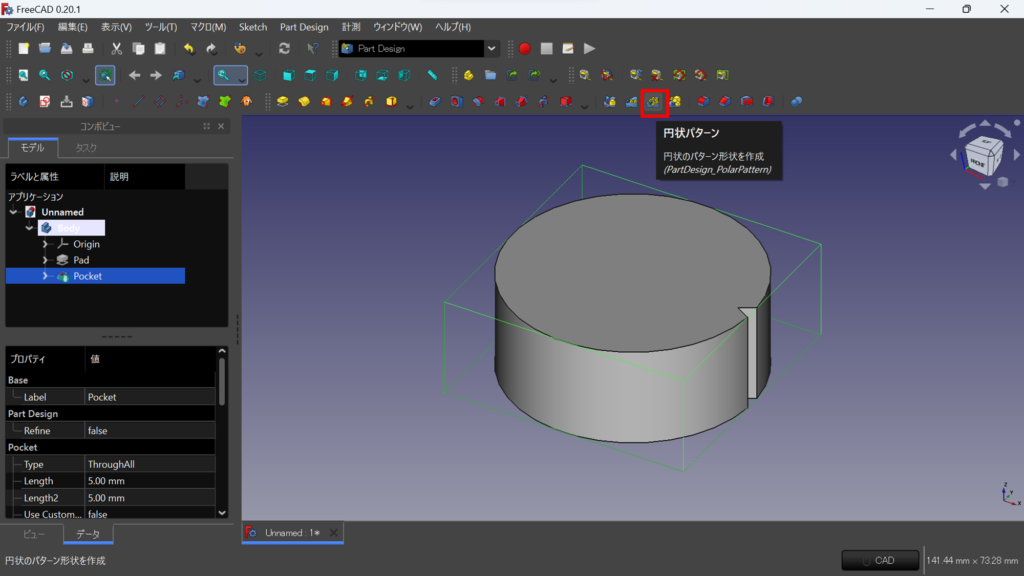The height and width of the screenshot is (576, 1024).
Task: Switch to the ビュー property tab
Action: [x=34, y=534]
